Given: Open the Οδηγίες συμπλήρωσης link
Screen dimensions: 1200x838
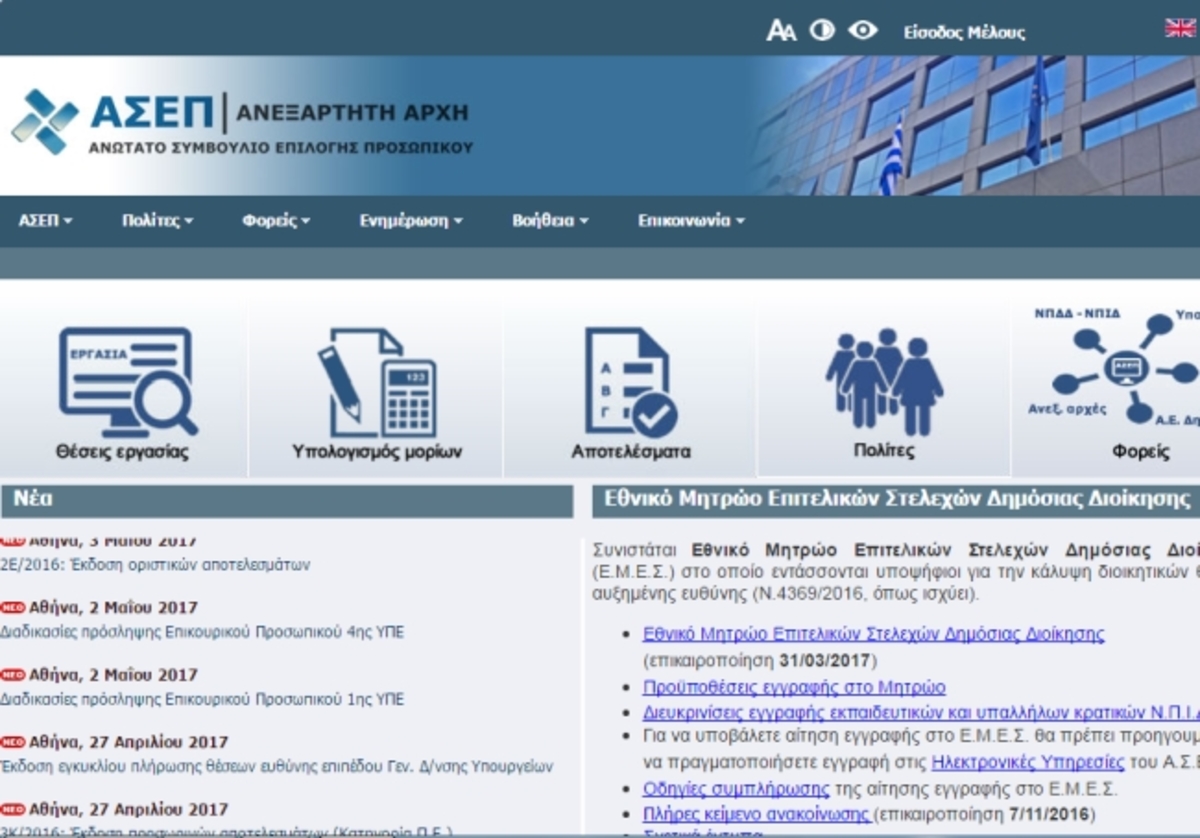Looking at the screenshot, I should (736, 788).
